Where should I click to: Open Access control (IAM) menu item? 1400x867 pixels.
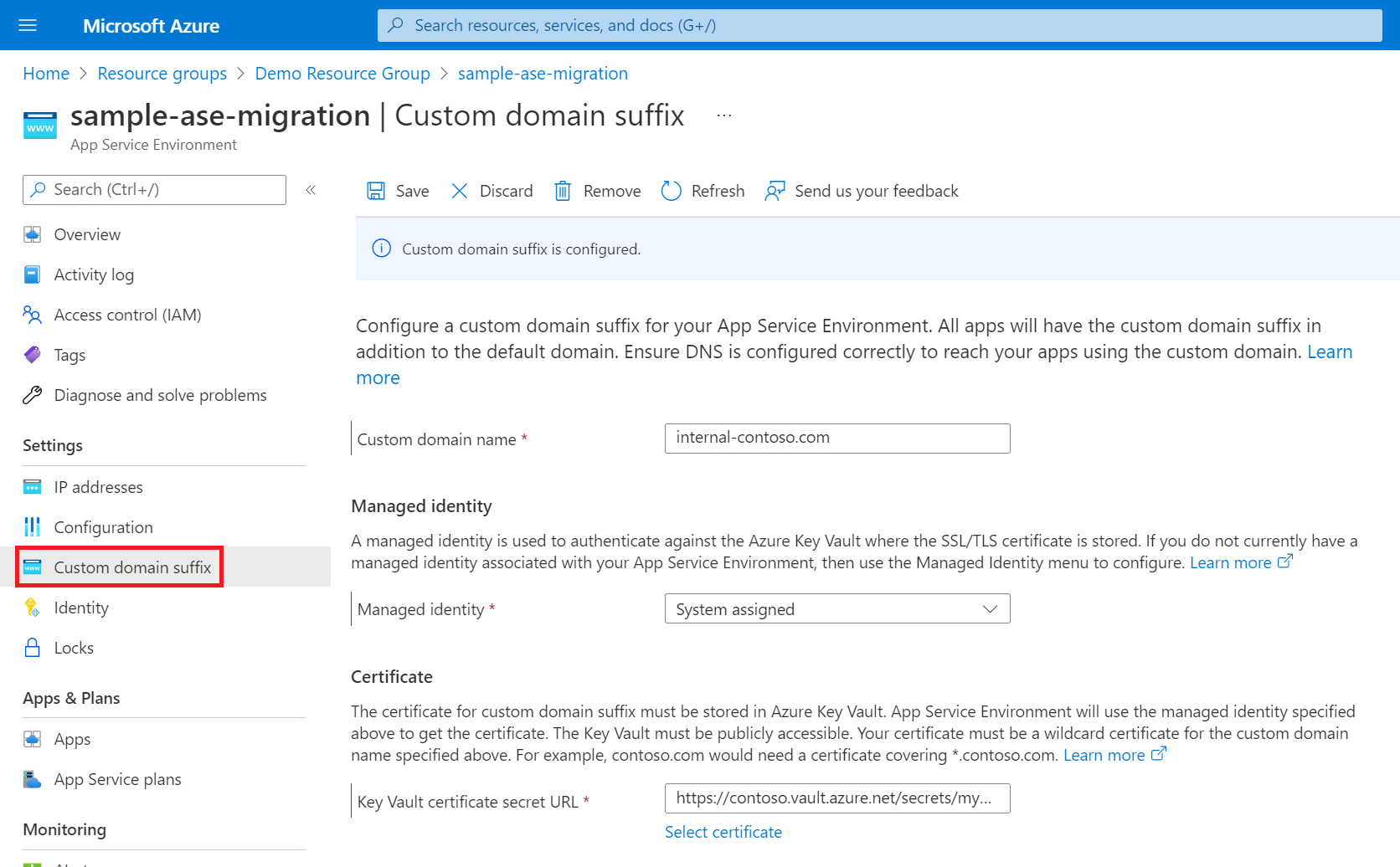[x=127, y=315]
